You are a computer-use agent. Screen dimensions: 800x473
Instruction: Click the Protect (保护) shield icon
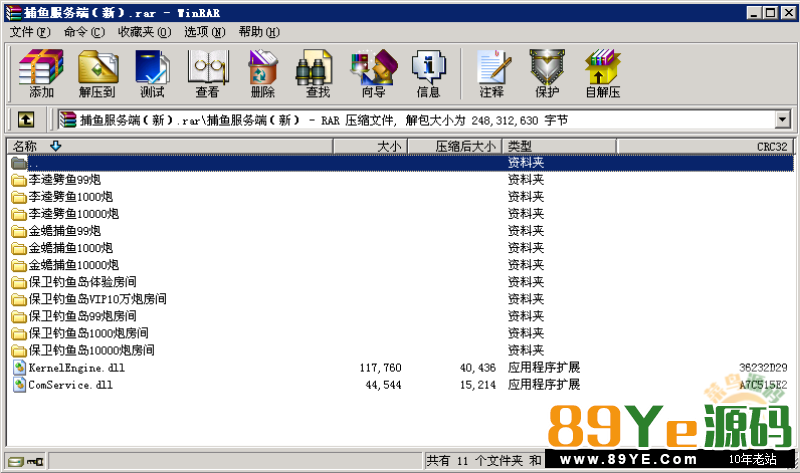point(547,73)
